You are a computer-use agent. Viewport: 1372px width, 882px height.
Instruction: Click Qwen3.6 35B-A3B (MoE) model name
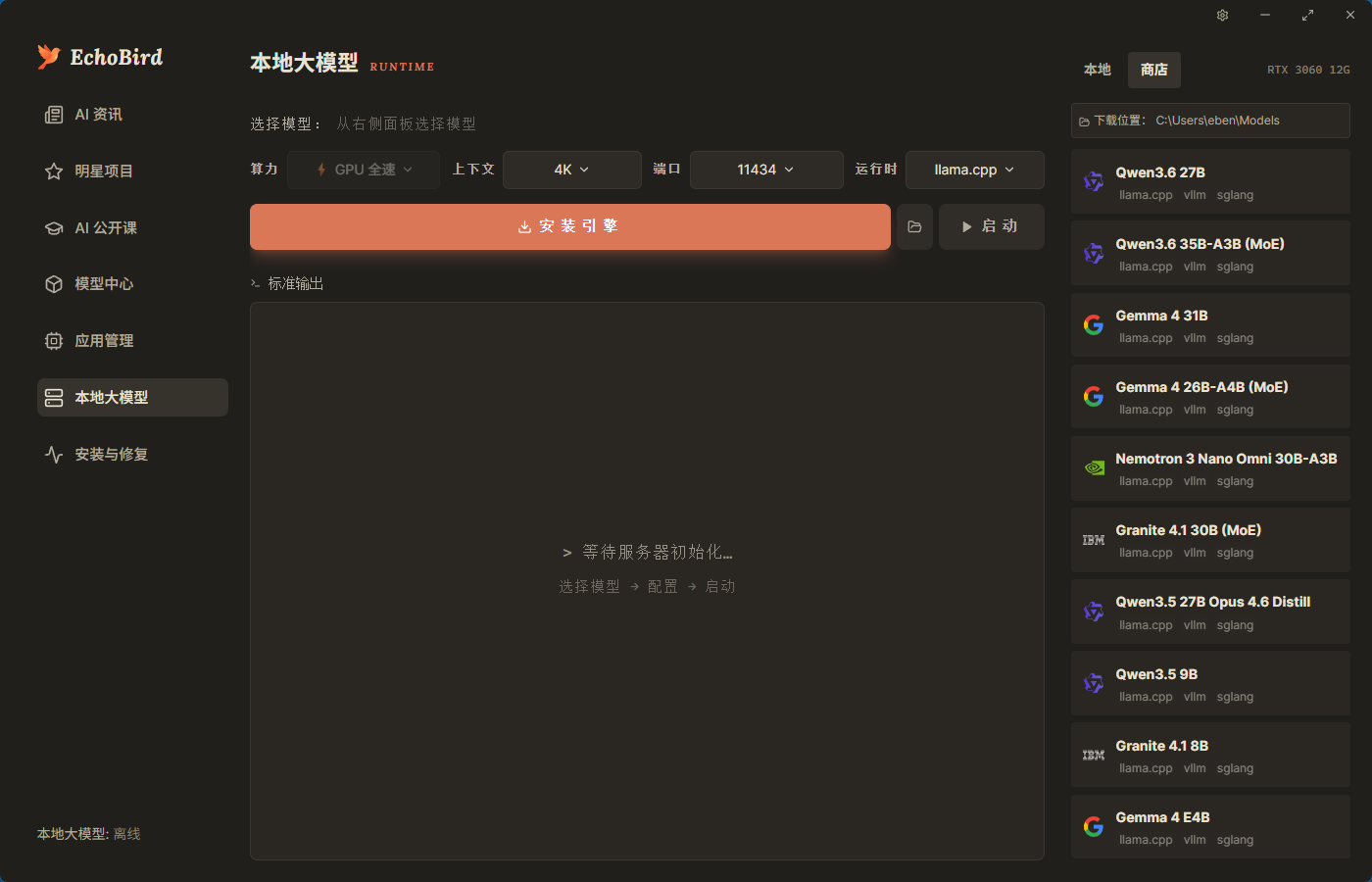point(1200,244)
